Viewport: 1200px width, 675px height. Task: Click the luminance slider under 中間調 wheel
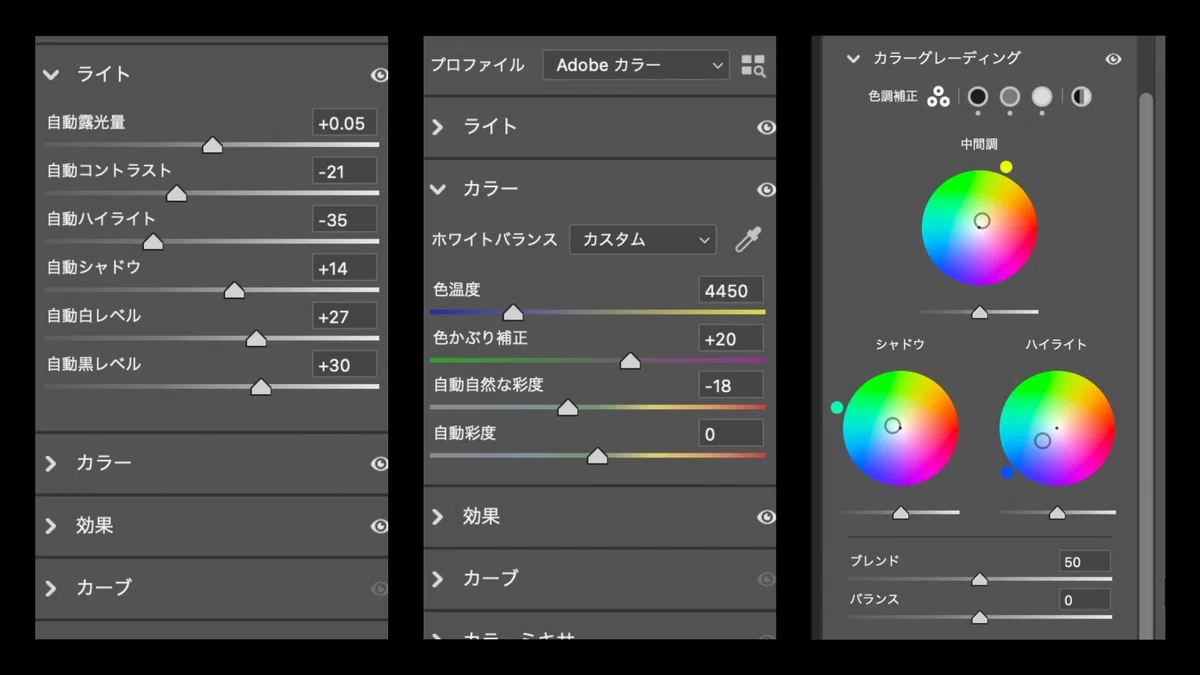pyautogui.click(x=980, y=313)
